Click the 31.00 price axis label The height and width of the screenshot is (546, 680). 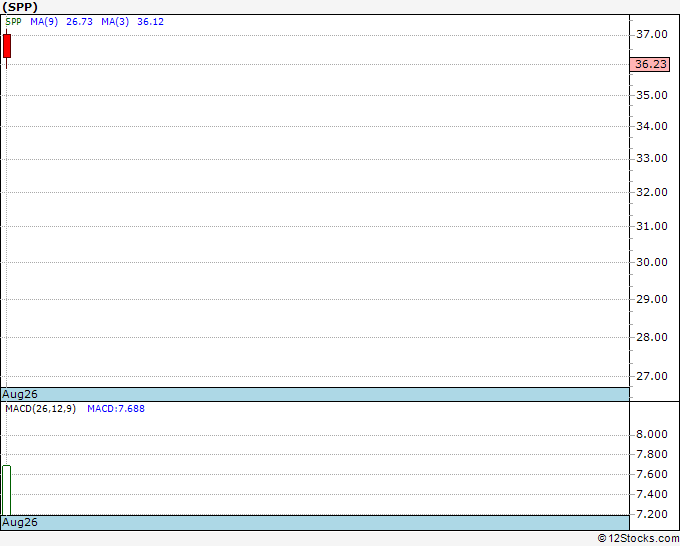click(x=652, y=226)
